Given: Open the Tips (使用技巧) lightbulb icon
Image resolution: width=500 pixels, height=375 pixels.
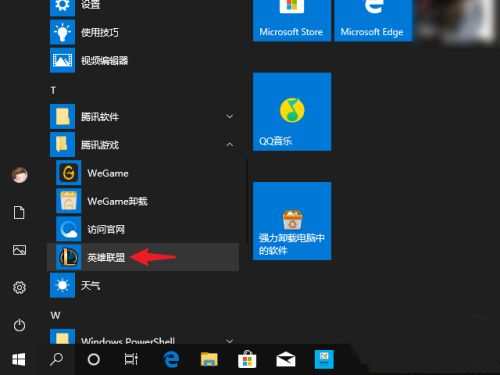Looking at the screenshot, I should tap(62, 32).
